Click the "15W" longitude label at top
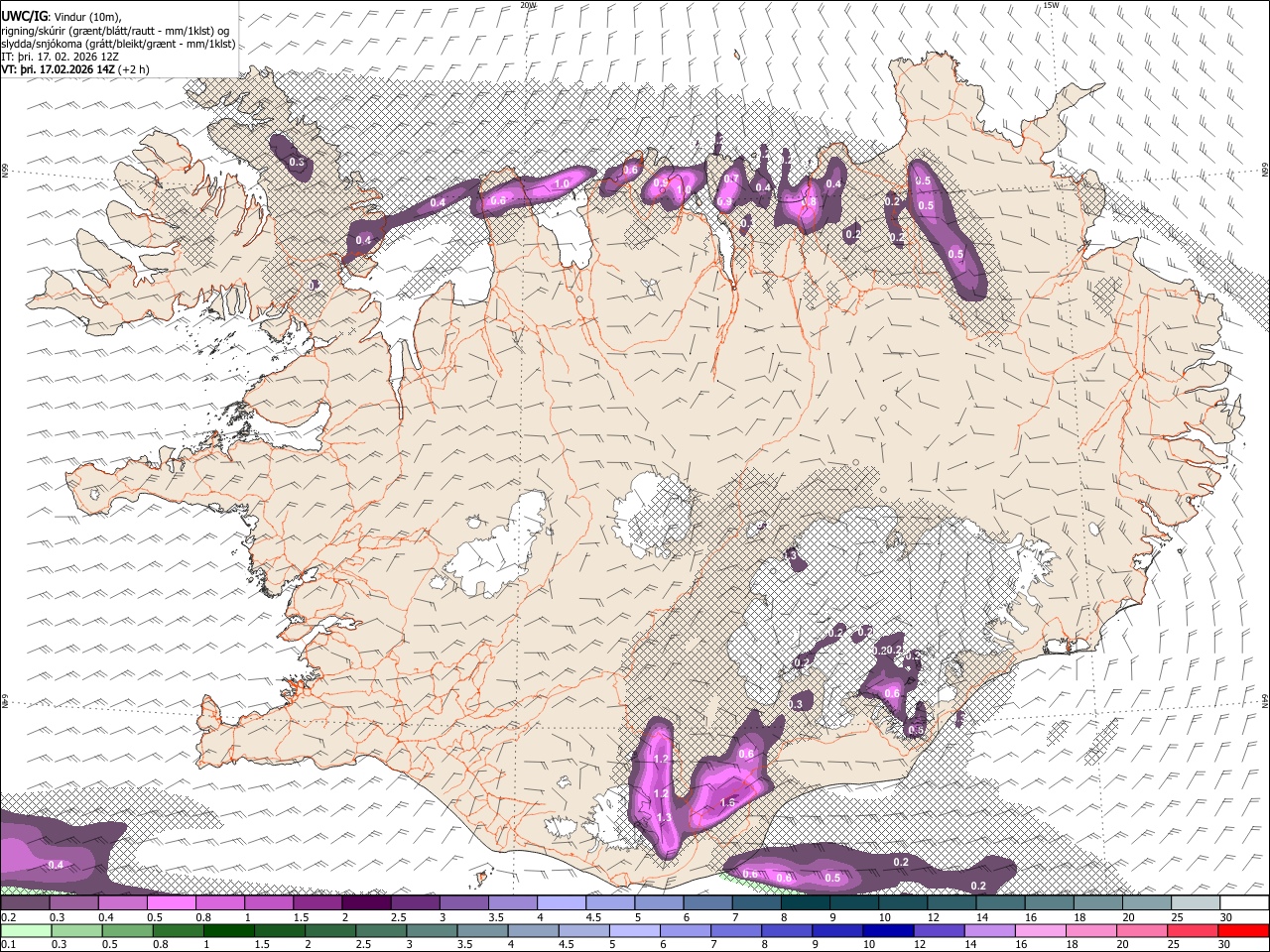The height and width of the screenshot is (952, 1270). (x=1051, y=5)
